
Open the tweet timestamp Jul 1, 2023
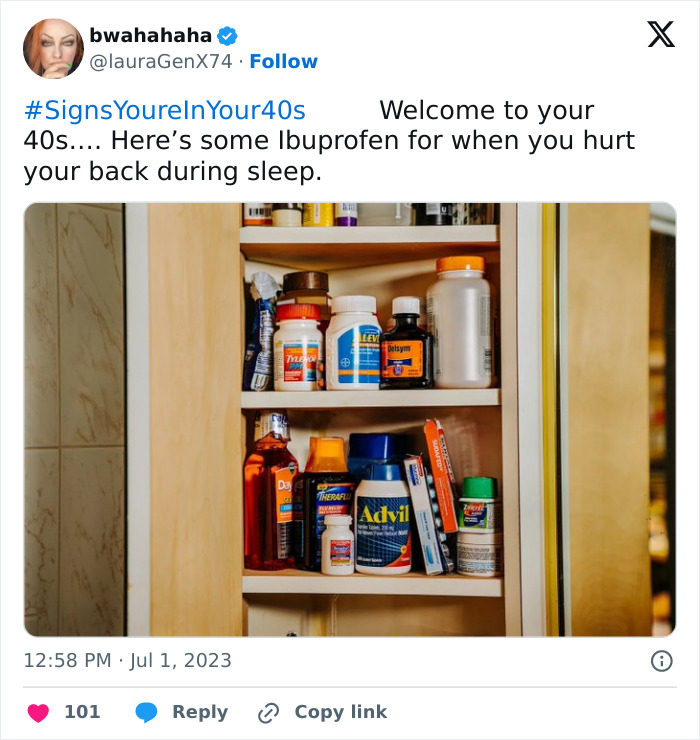127,661
